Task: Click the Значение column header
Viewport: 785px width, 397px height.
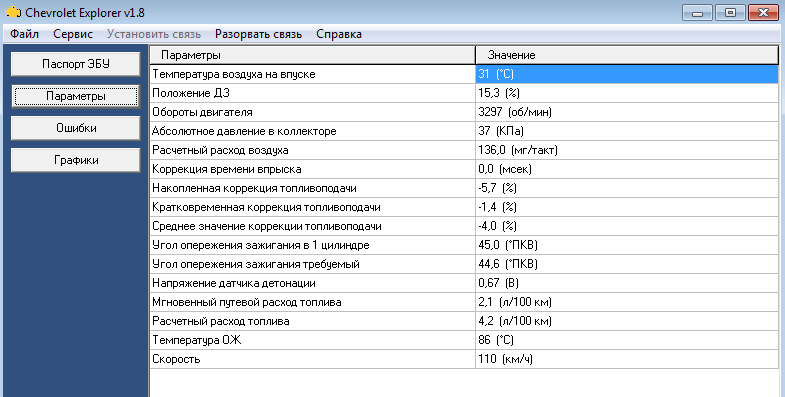Action: (627, 55)
